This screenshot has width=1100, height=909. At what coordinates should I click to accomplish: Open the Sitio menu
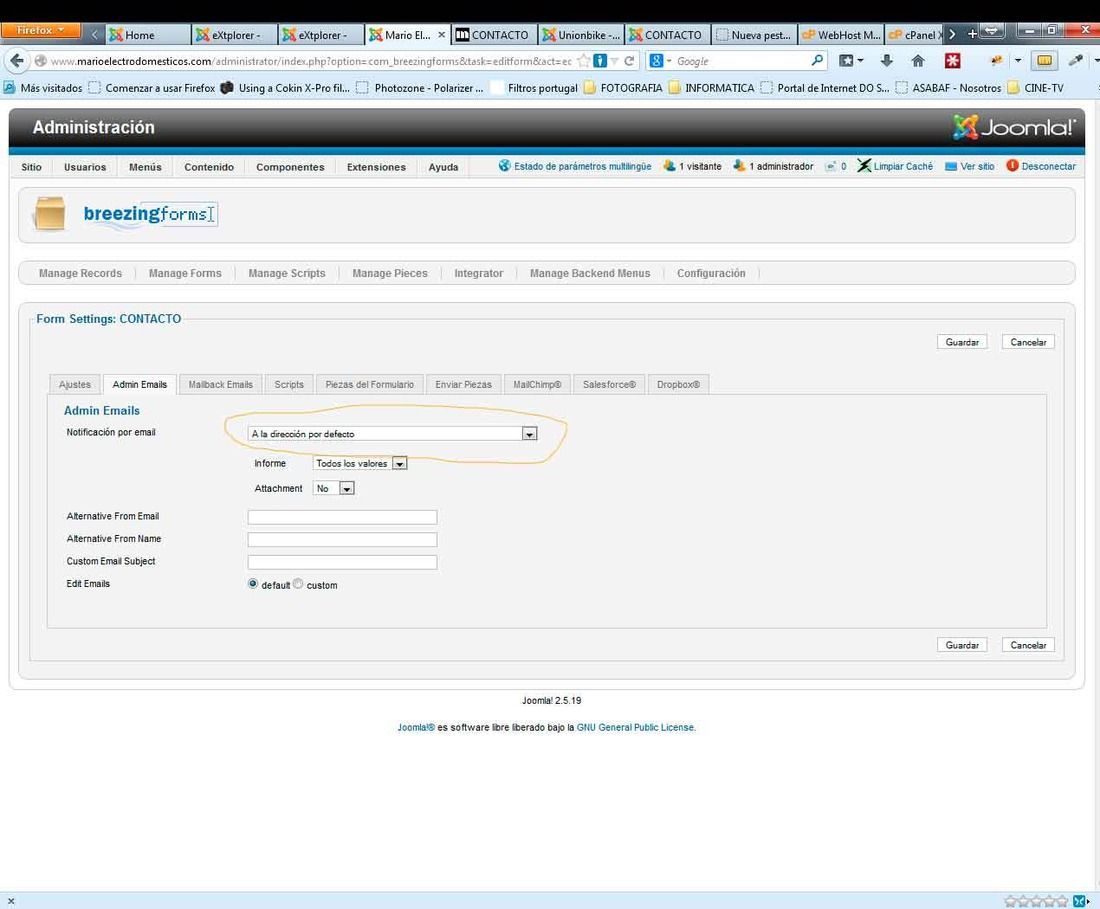click(x=32, y=167)
